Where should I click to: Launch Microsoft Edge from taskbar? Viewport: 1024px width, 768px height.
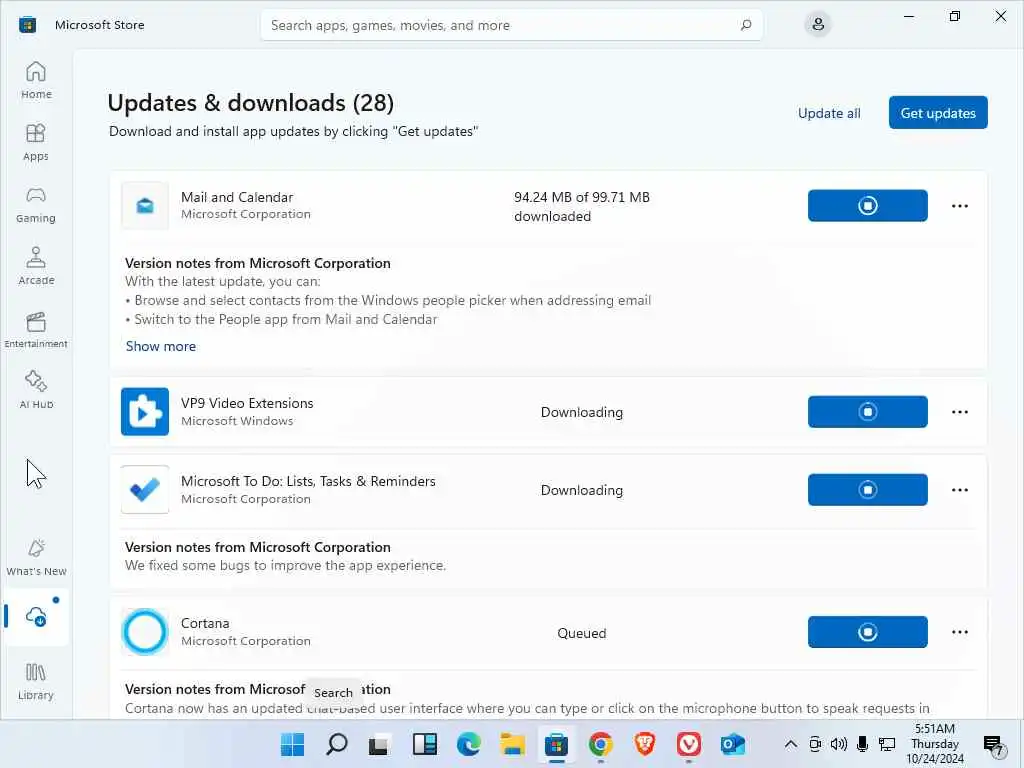pos(468,744)
